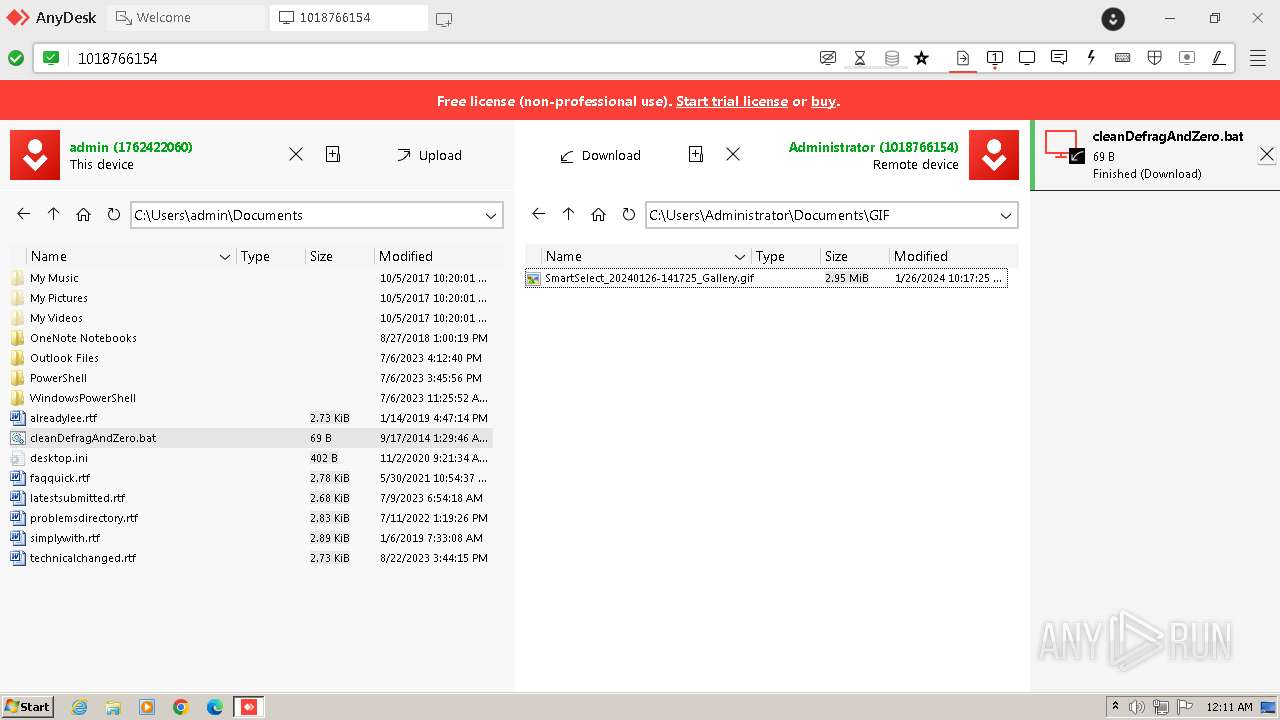1280x720 pixels.
Task: Go to home folder in local panel
Action: pyautogui.click(x=84, y=214)
